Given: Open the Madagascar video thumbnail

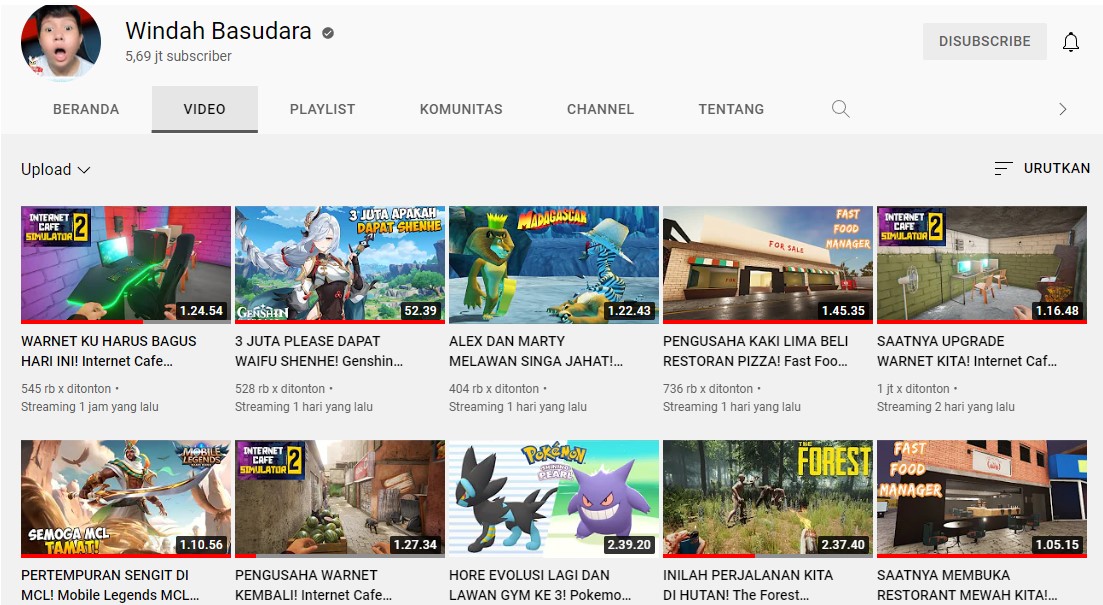Looking at the screenshot, I should point(554,265).
